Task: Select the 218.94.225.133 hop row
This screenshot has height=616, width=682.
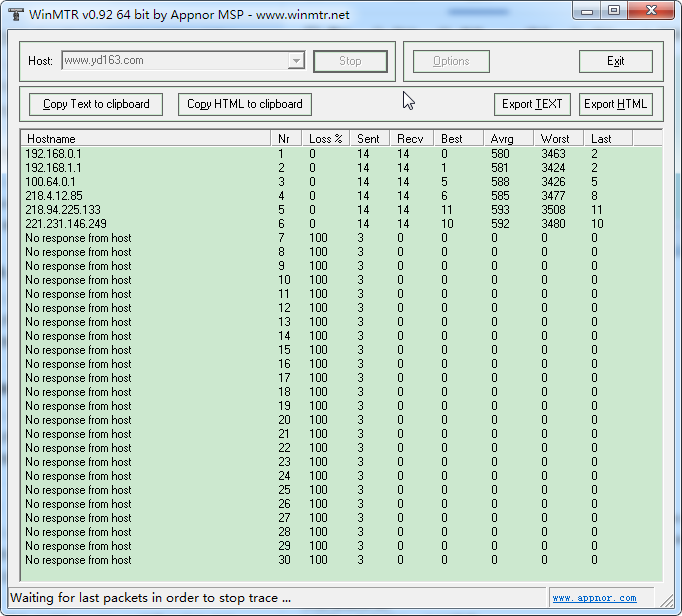Action: [341, 210]
